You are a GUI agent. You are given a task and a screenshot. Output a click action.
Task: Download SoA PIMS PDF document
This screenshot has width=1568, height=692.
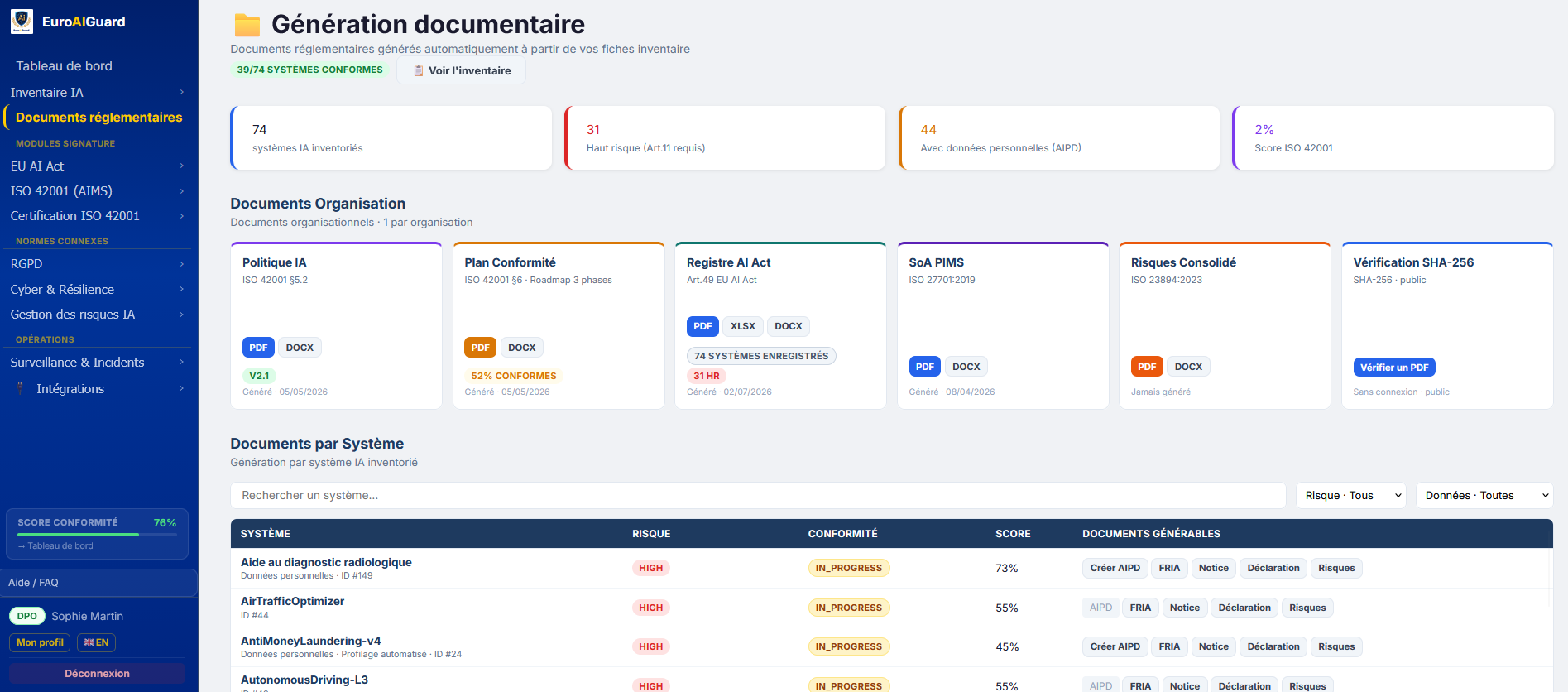924,367
